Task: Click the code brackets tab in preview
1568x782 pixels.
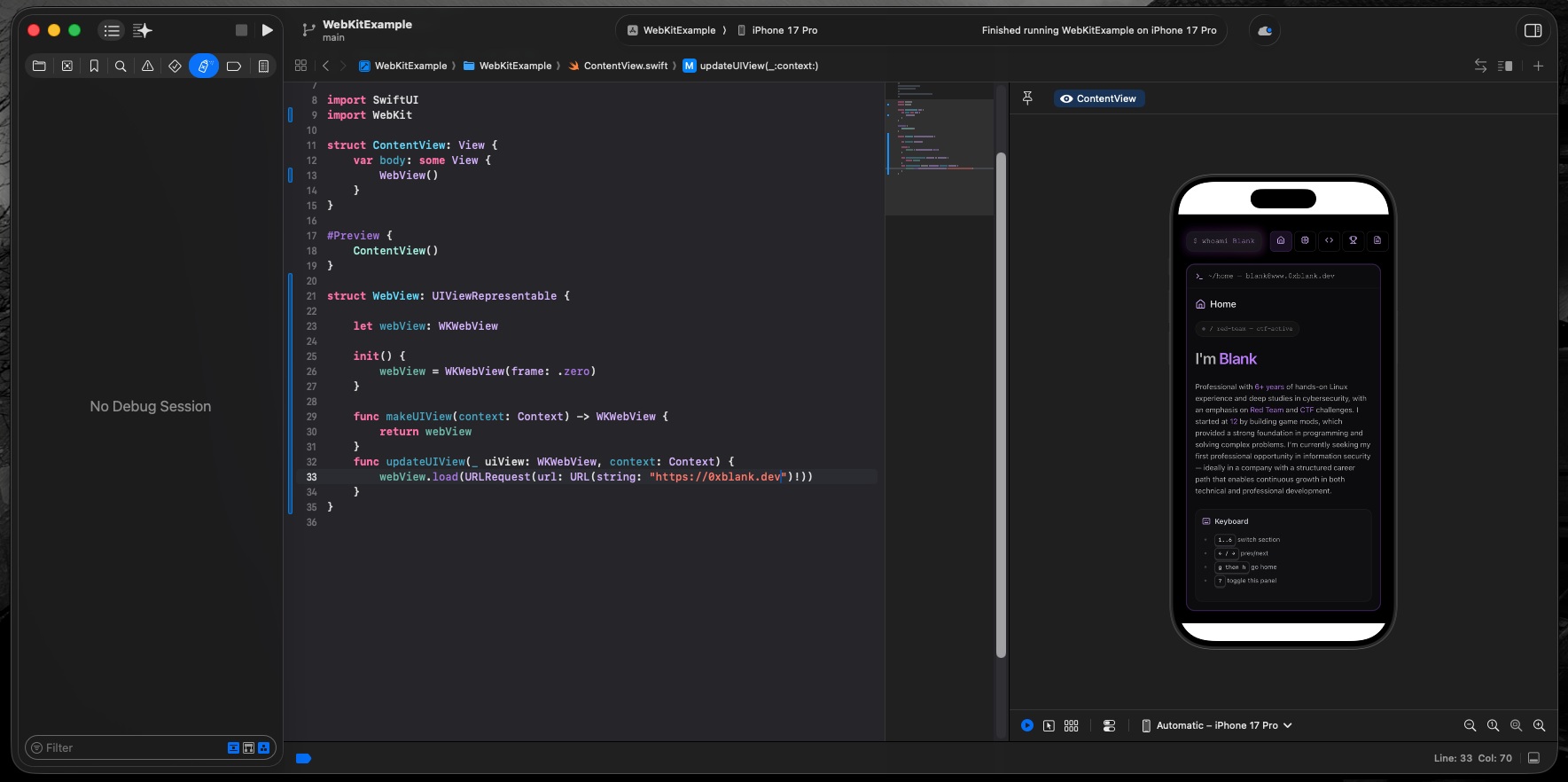Action: [x=1329, y=240]
